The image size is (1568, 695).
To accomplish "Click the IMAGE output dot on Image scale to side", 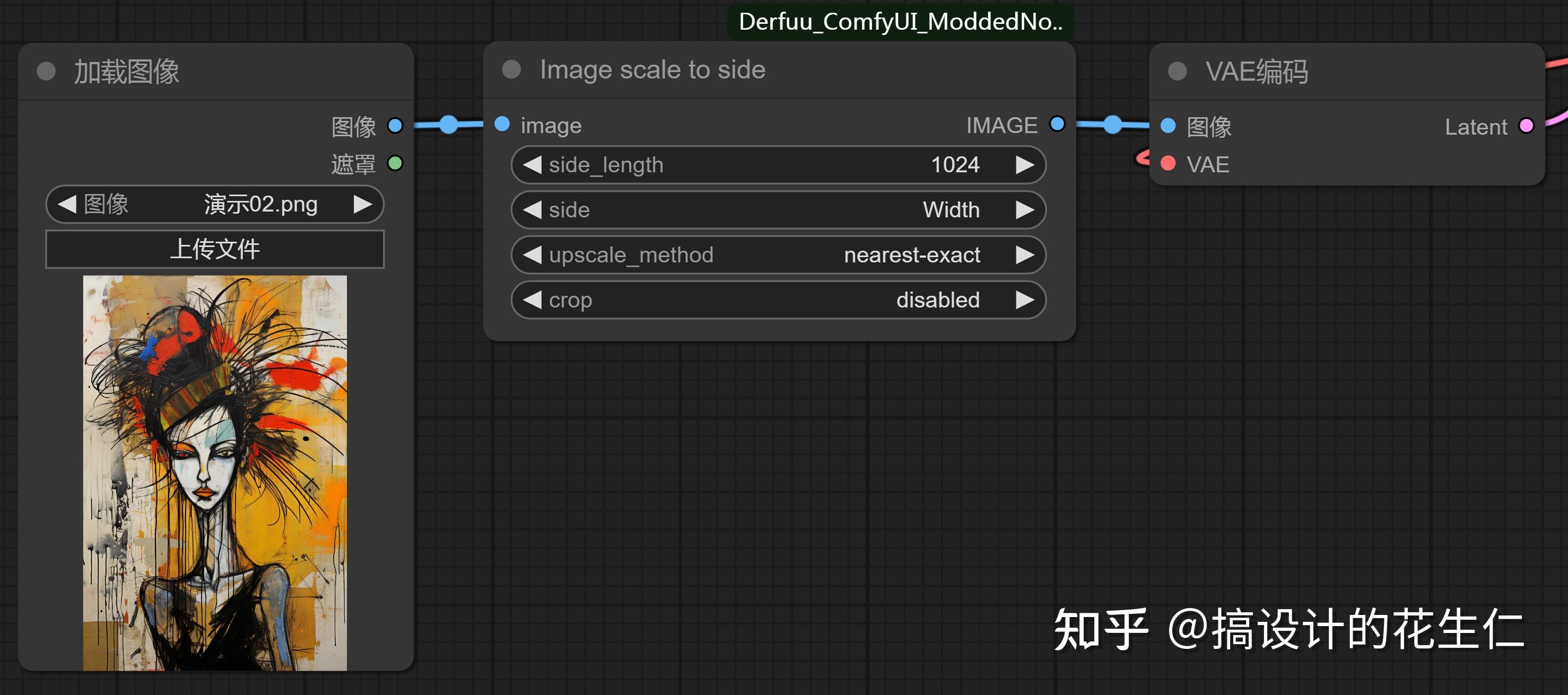I will (x=1058, y=124).
